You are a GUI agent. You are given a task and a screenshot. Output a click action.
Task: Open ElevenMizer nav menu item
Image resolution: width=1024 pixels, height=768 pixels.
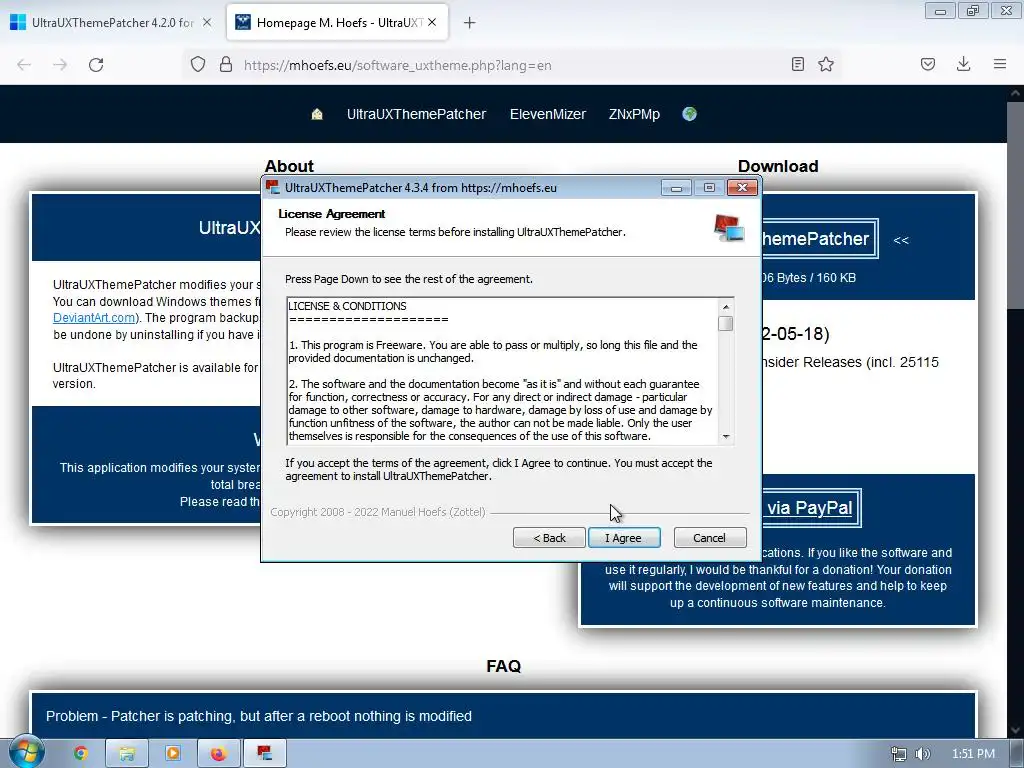[547, 114]
